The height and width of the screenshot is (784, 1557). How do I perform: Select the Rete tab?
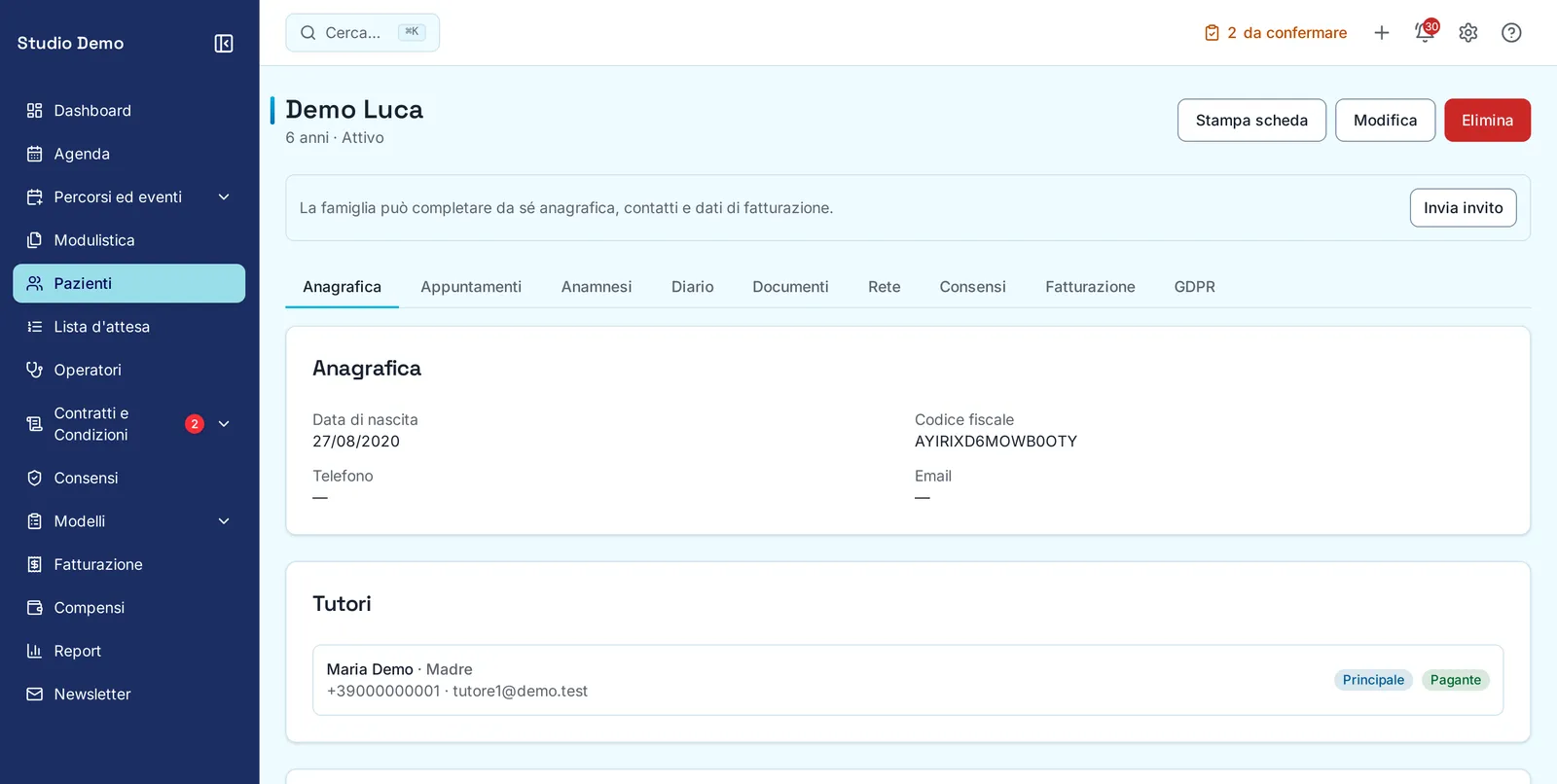pyautogui.click(x=885, y=287)
